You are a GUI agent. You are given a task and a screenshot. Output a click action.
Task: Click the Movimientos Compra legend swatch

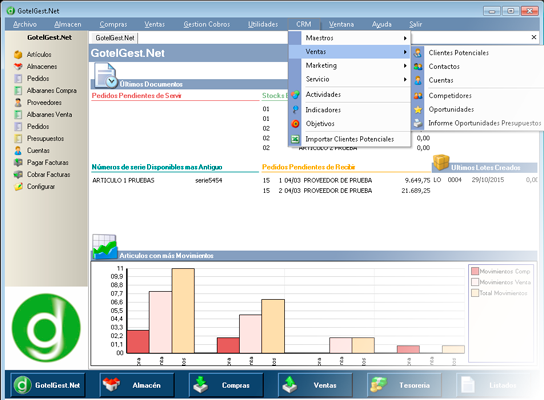click(x=475, y=271)
